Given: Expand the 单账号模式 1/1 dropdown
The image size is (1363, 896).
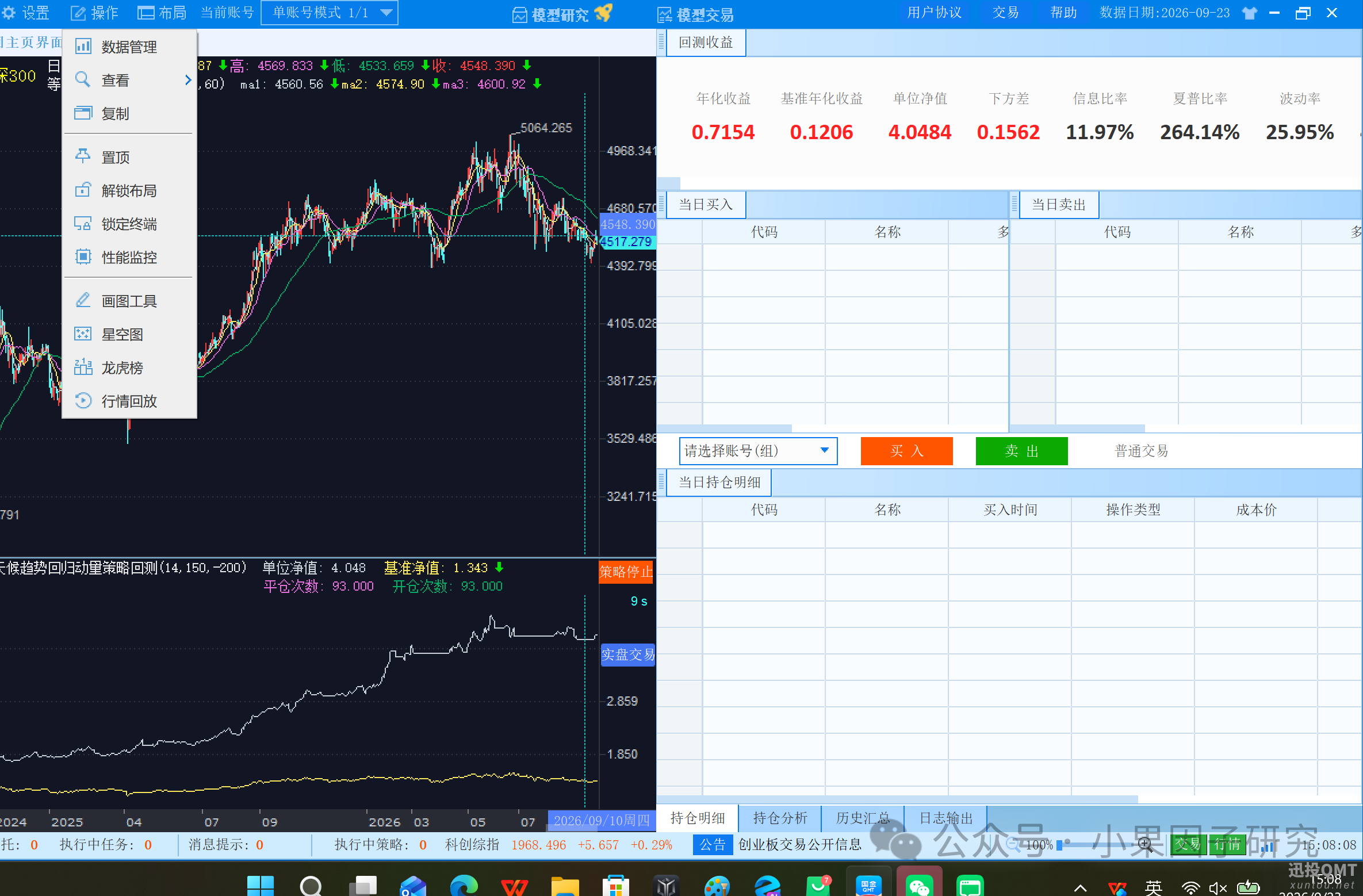Looking at the screenshot, I should click(x=329, y=13).
